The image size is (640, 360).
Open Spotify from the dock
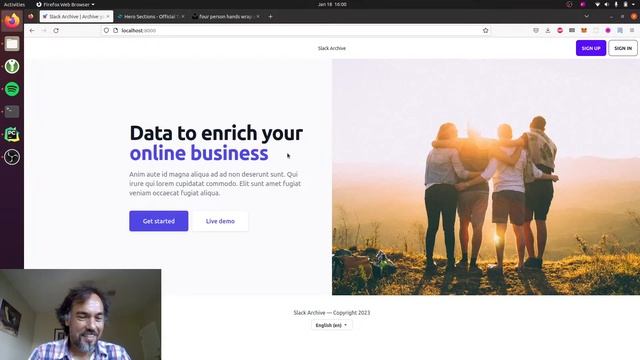[x=12, y=89]
